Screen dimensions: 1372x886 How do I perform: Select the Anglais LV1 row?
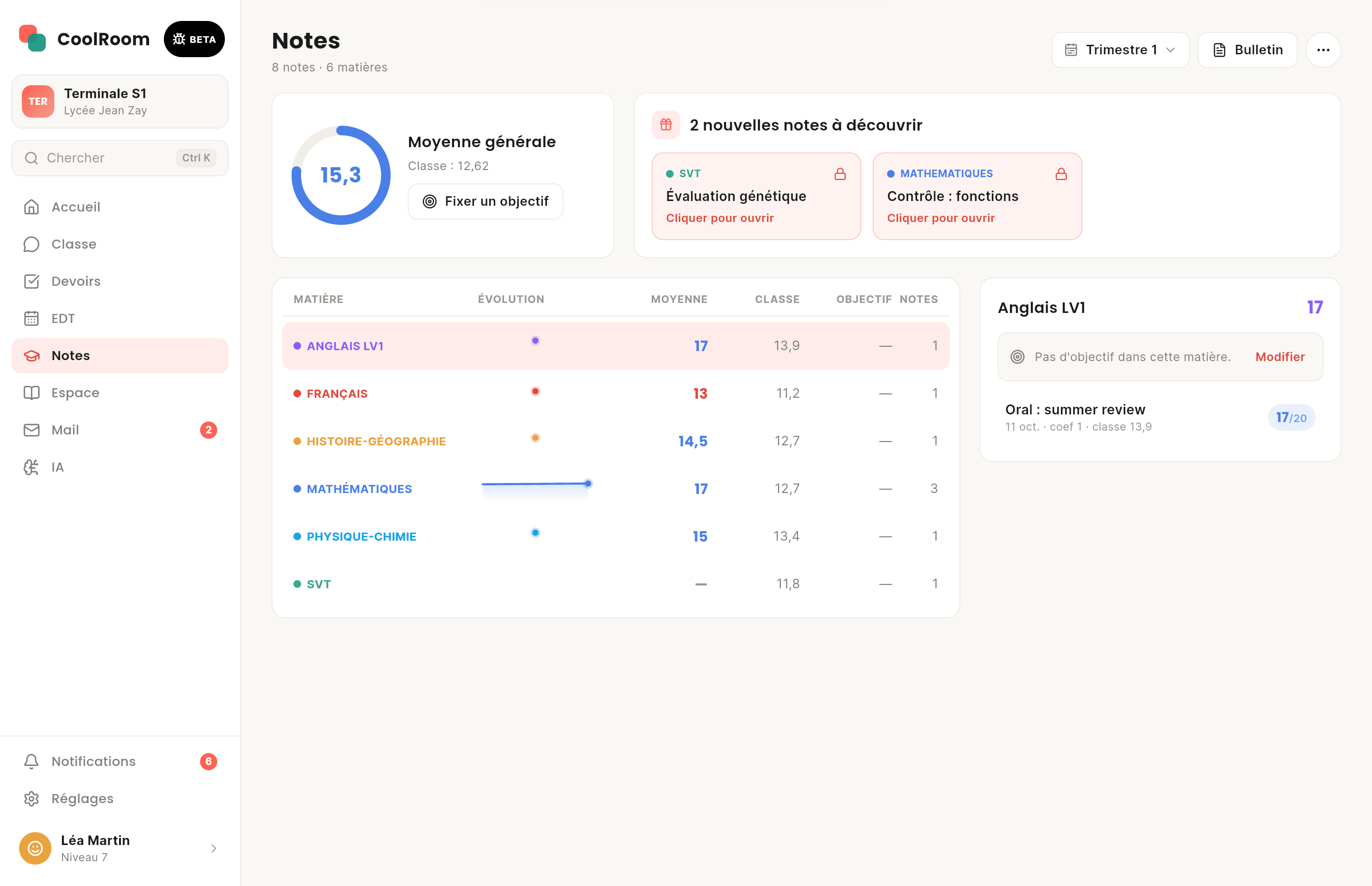615,346
